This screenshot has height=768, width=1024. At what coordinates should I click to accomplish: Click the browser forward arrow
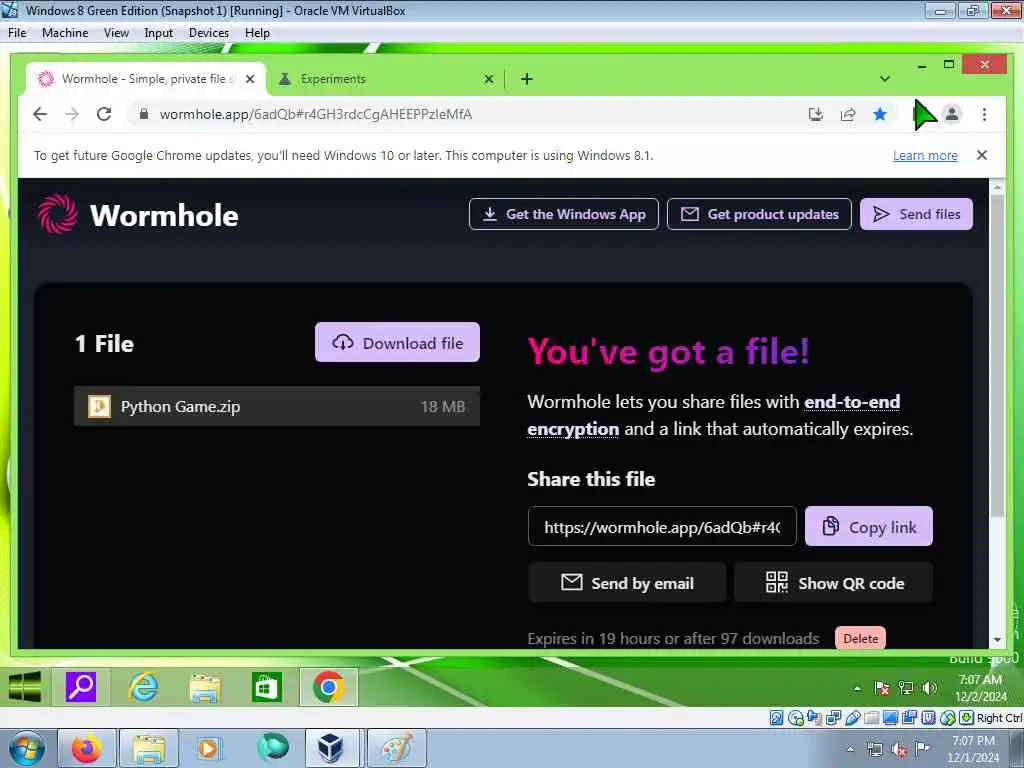72,114
